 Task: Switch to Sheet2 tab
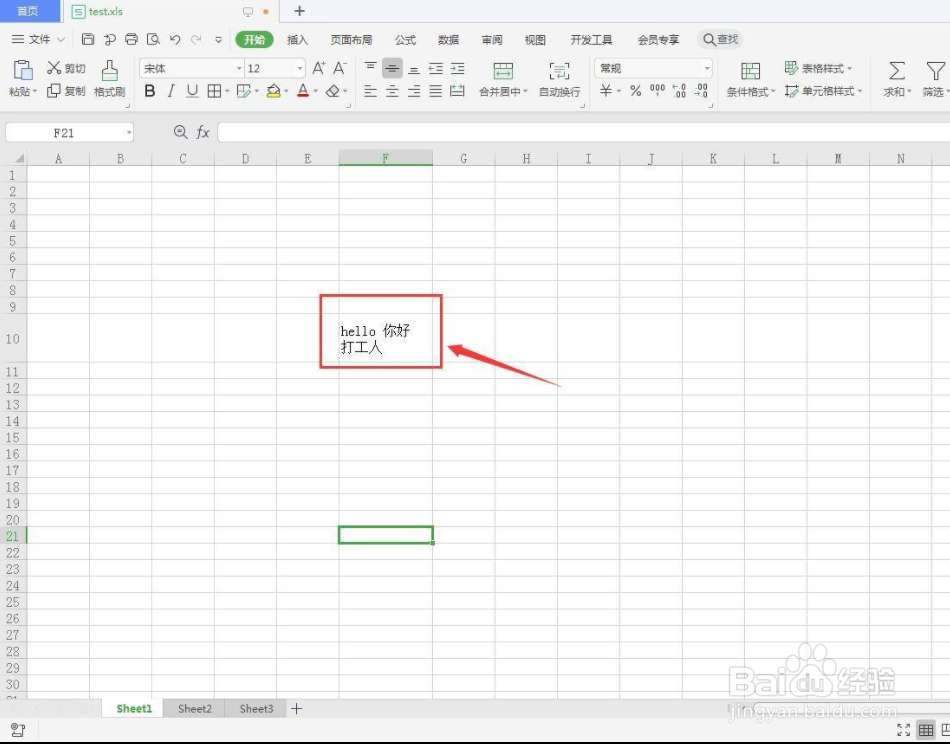coord(194,708)
